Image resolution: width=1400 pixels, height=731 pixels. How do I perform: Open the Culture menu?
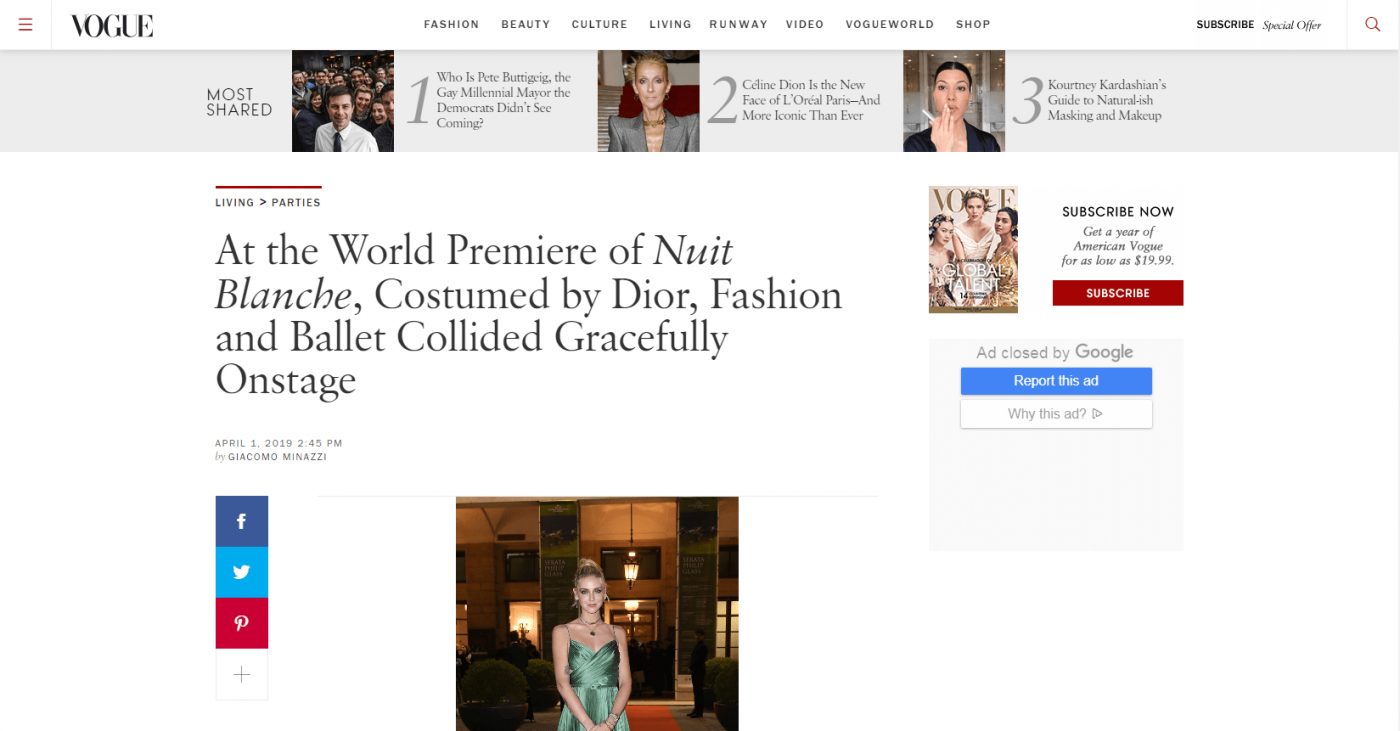pos(600,25)
